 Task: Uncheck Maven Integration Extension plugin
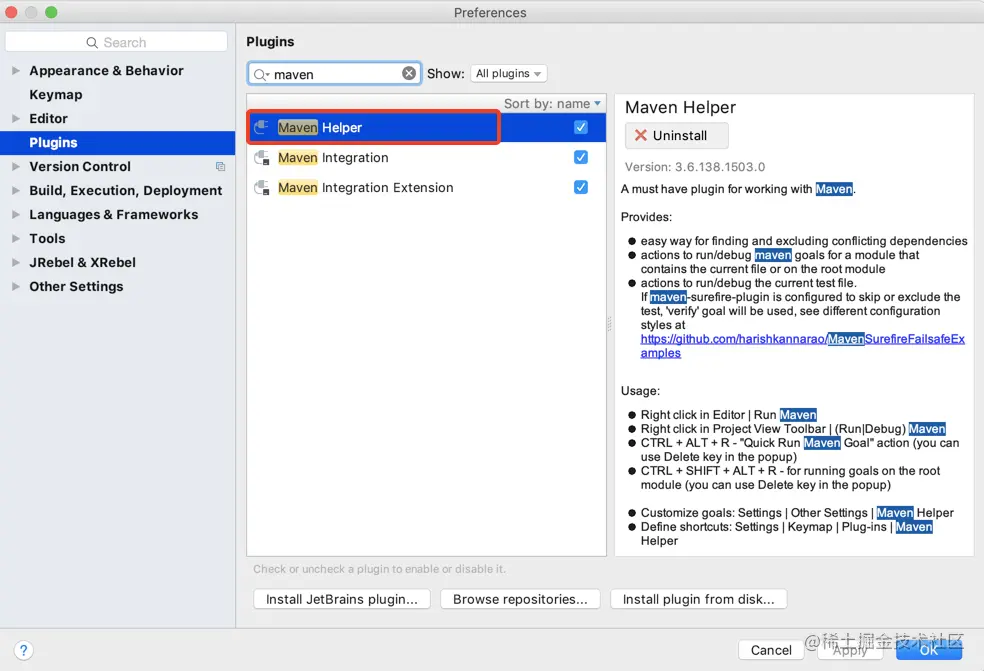point(580,187)
